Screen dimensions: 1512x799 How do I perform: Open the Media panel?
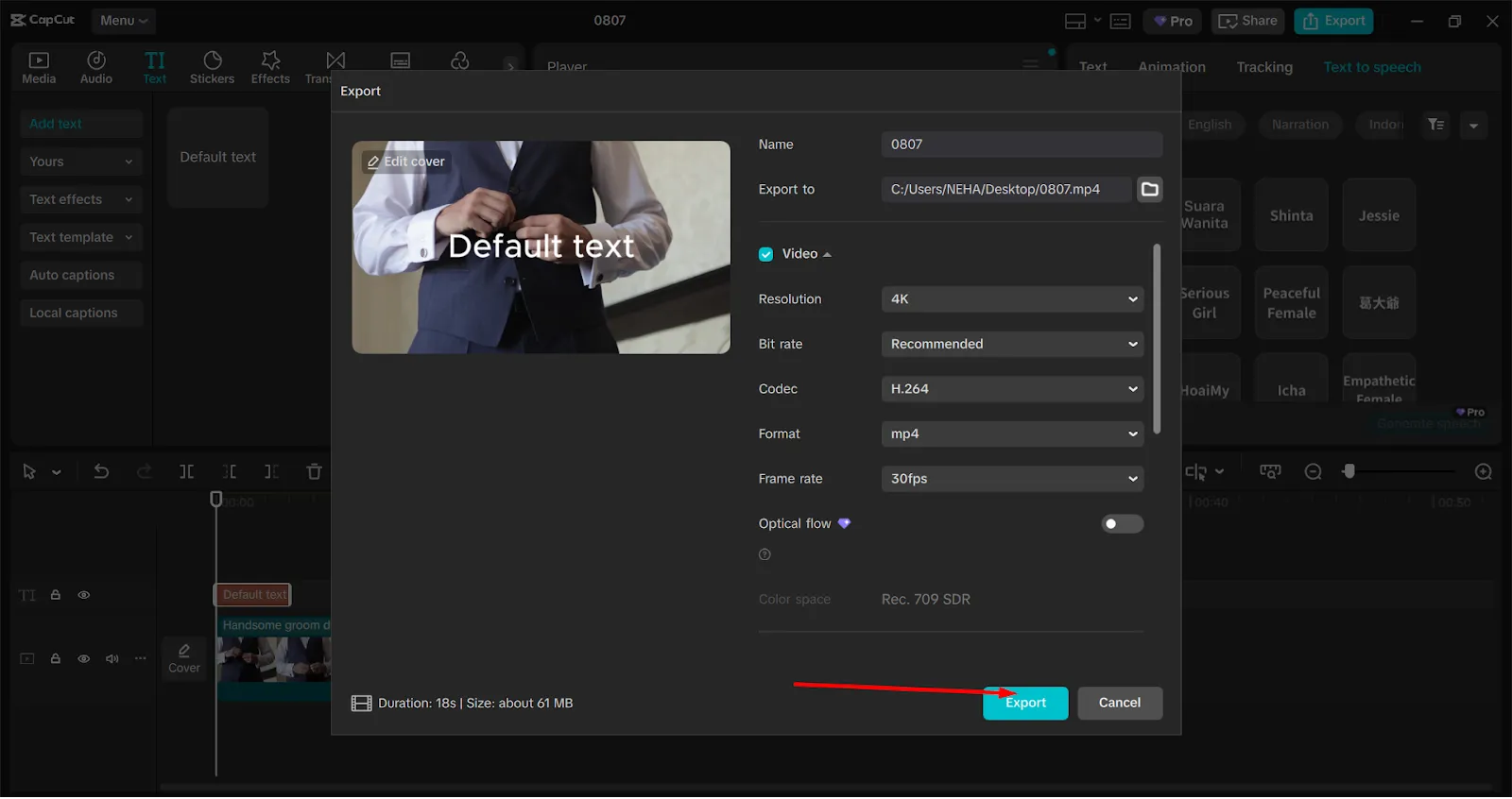39,68
